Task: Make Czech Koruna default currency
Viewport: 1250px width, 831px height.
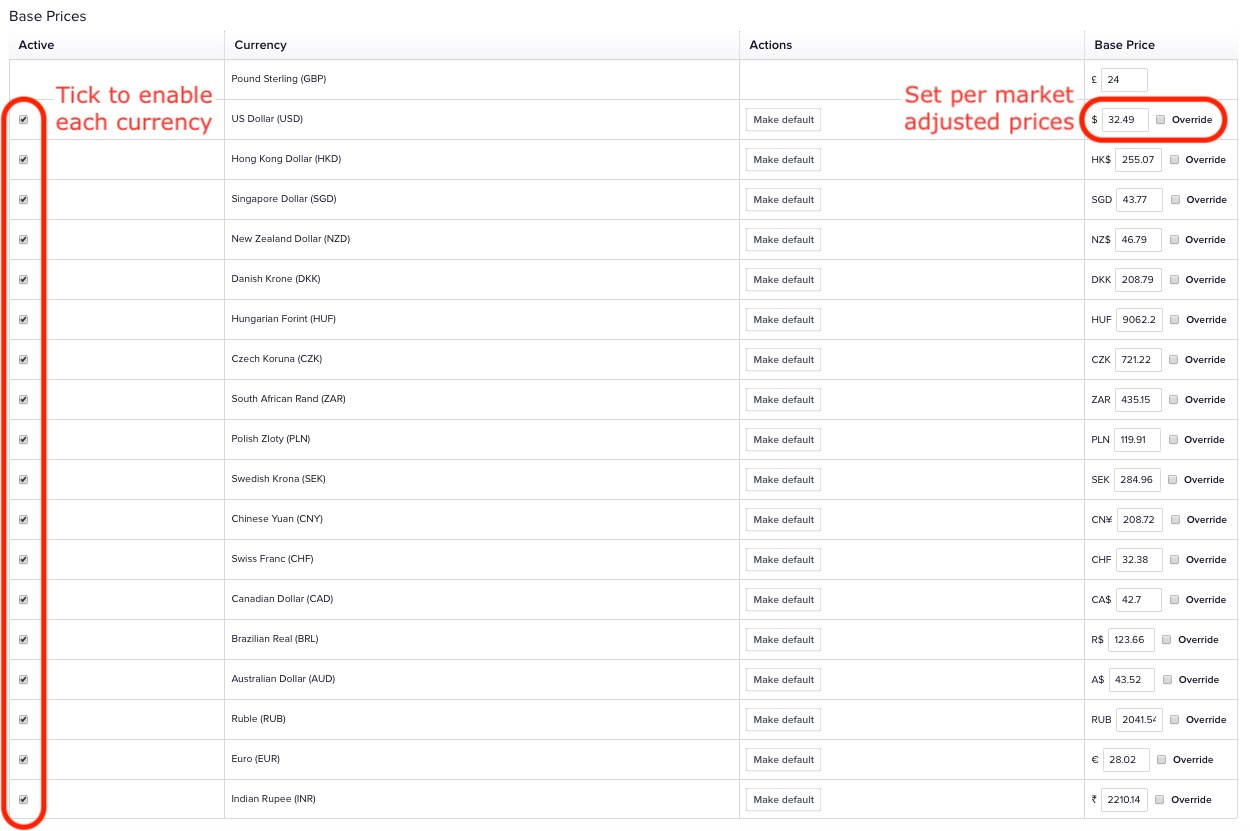Action: click(x=784, y=360)
